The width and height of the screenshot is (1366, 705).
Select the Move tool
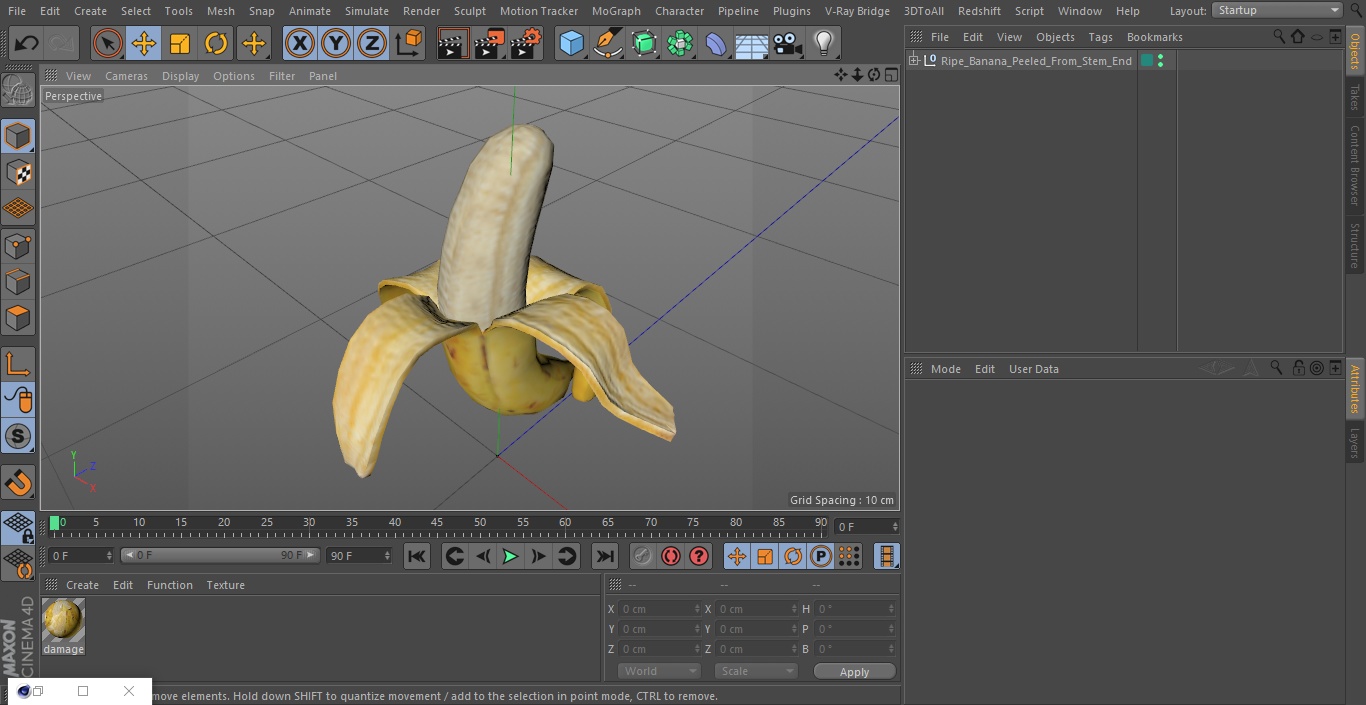[144, 43]
